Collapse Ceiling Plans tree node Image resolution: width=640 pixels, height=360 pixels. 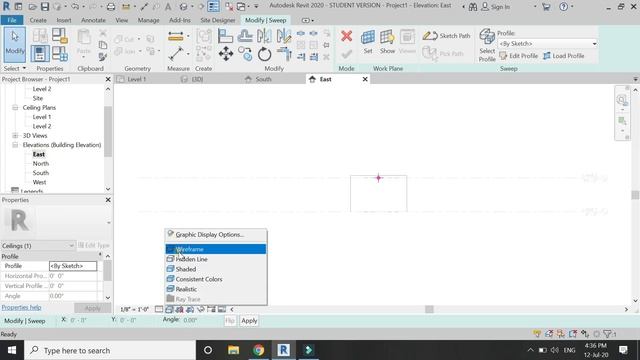tap(15, 108)
